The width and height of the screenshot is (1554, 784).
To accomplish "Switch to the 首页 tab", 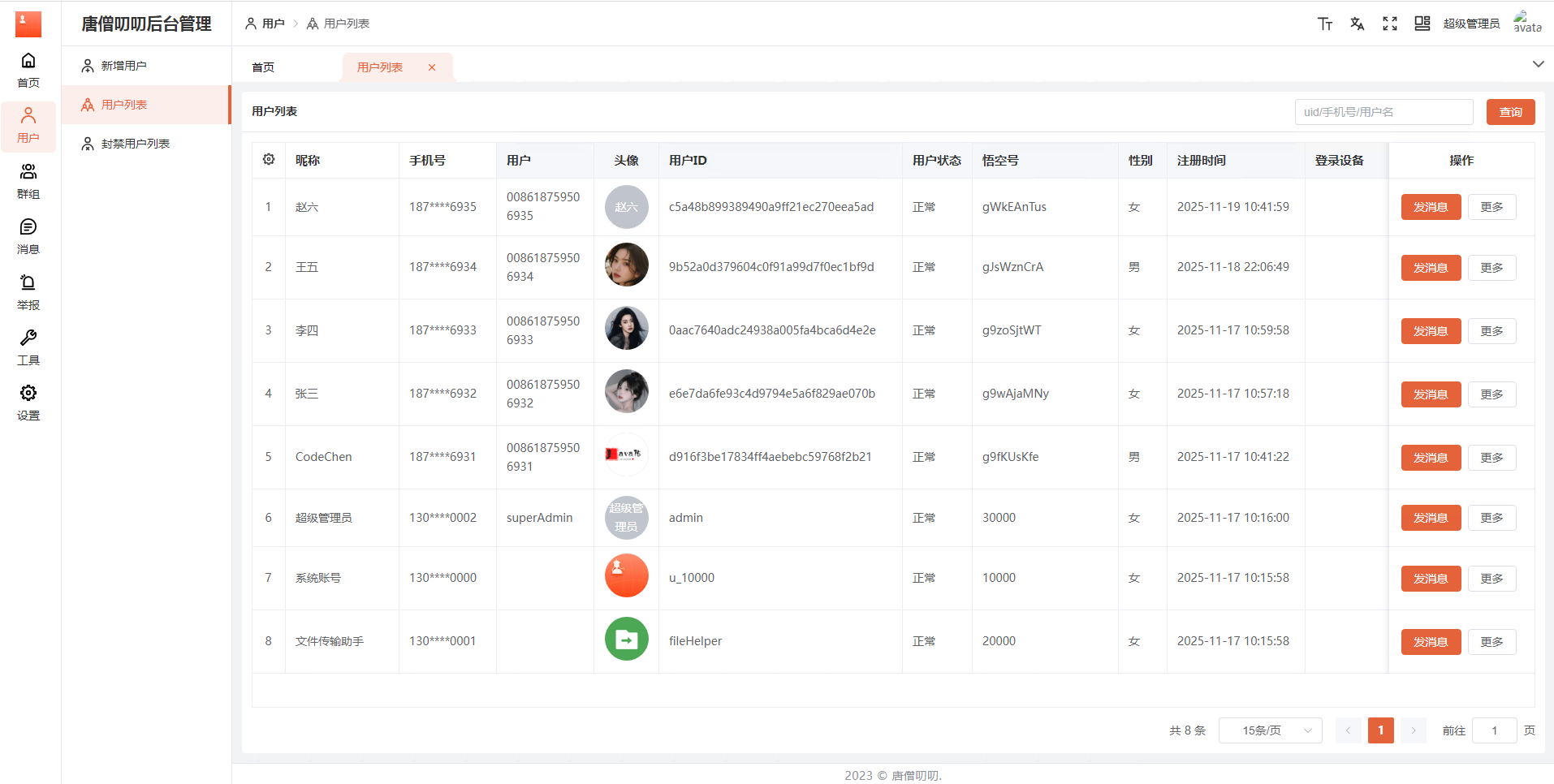I will (x=263, y=67).
